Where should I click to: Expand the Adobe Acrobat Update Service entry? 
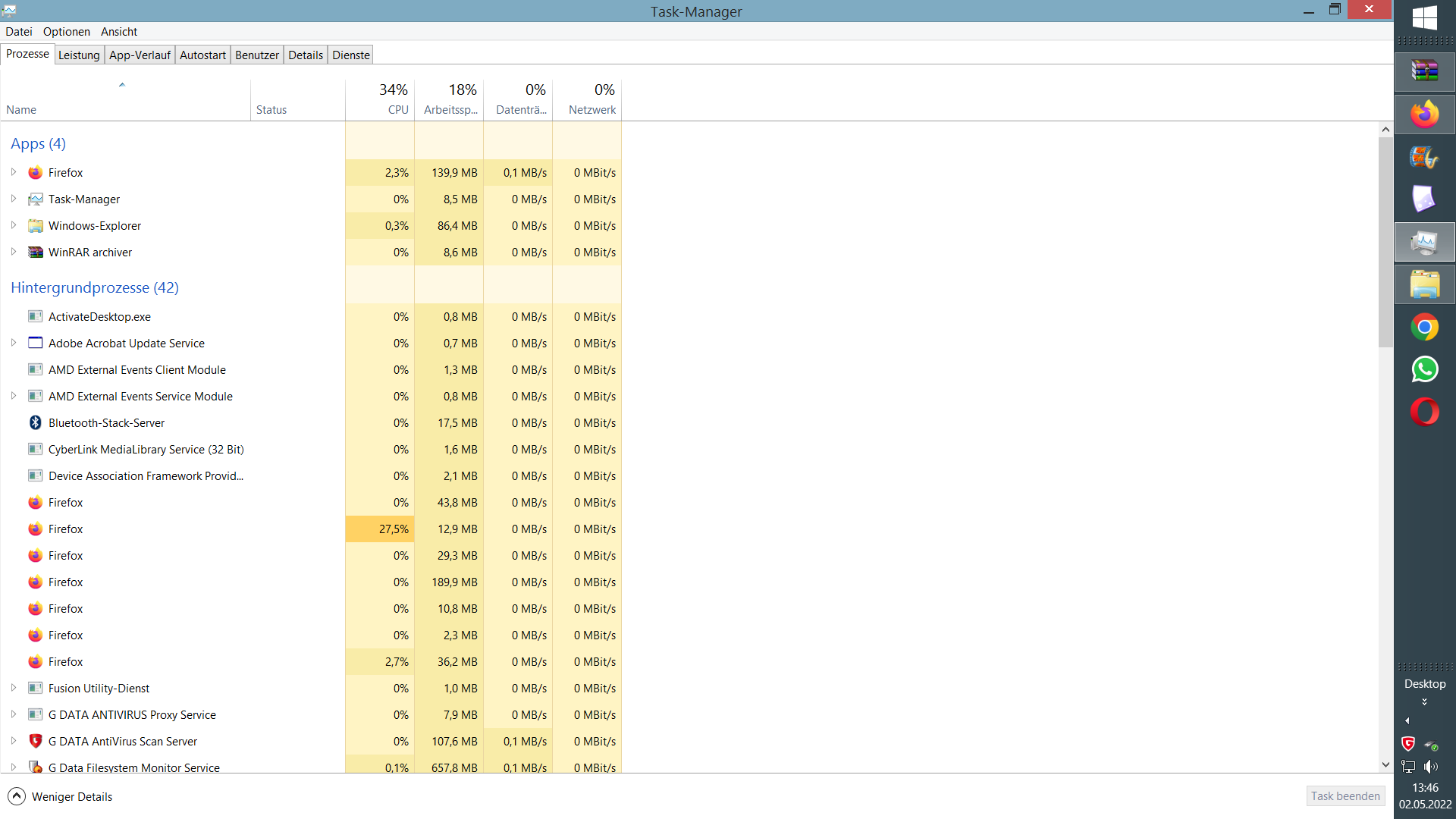pyautogui.click(x=14, y=343)
